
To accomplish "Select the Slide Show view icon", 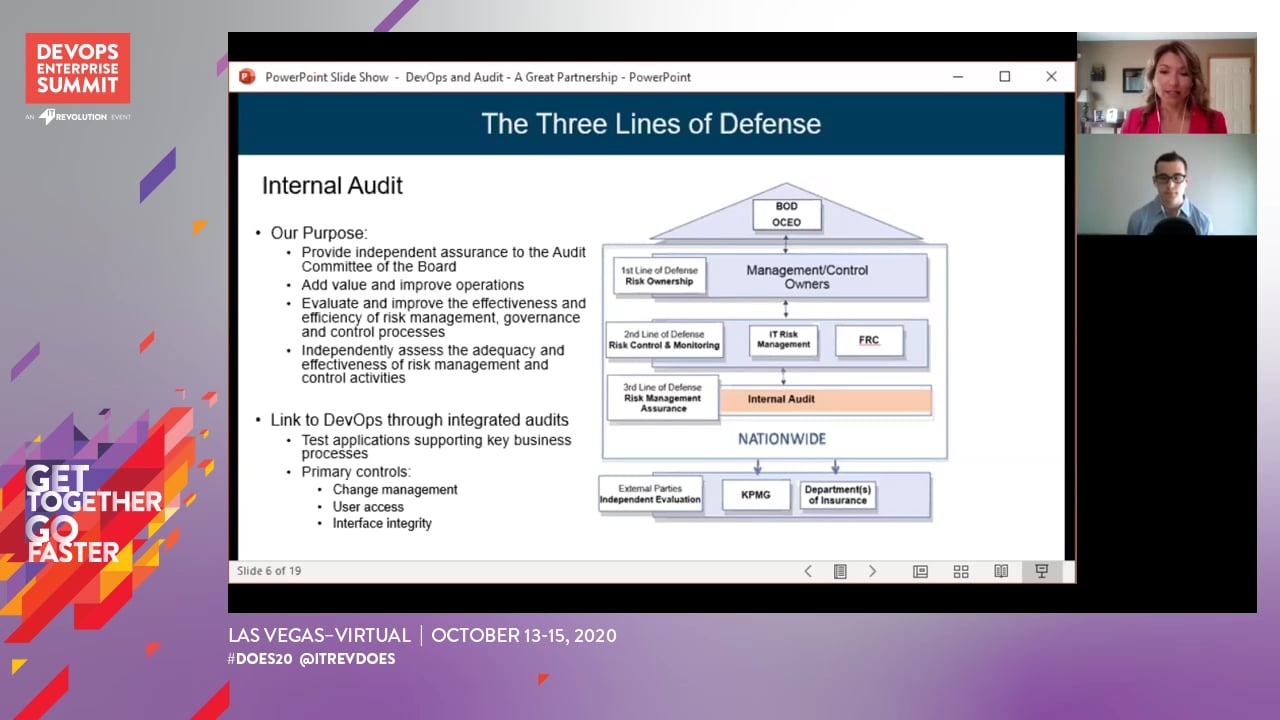I will point(1041,571).
